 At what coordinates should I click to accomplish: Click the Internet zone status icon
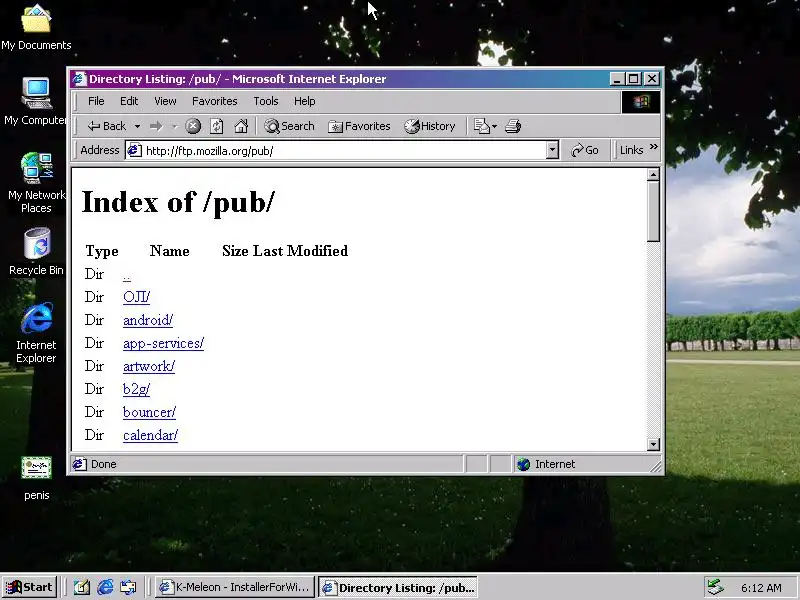click(x=523, y=464)
